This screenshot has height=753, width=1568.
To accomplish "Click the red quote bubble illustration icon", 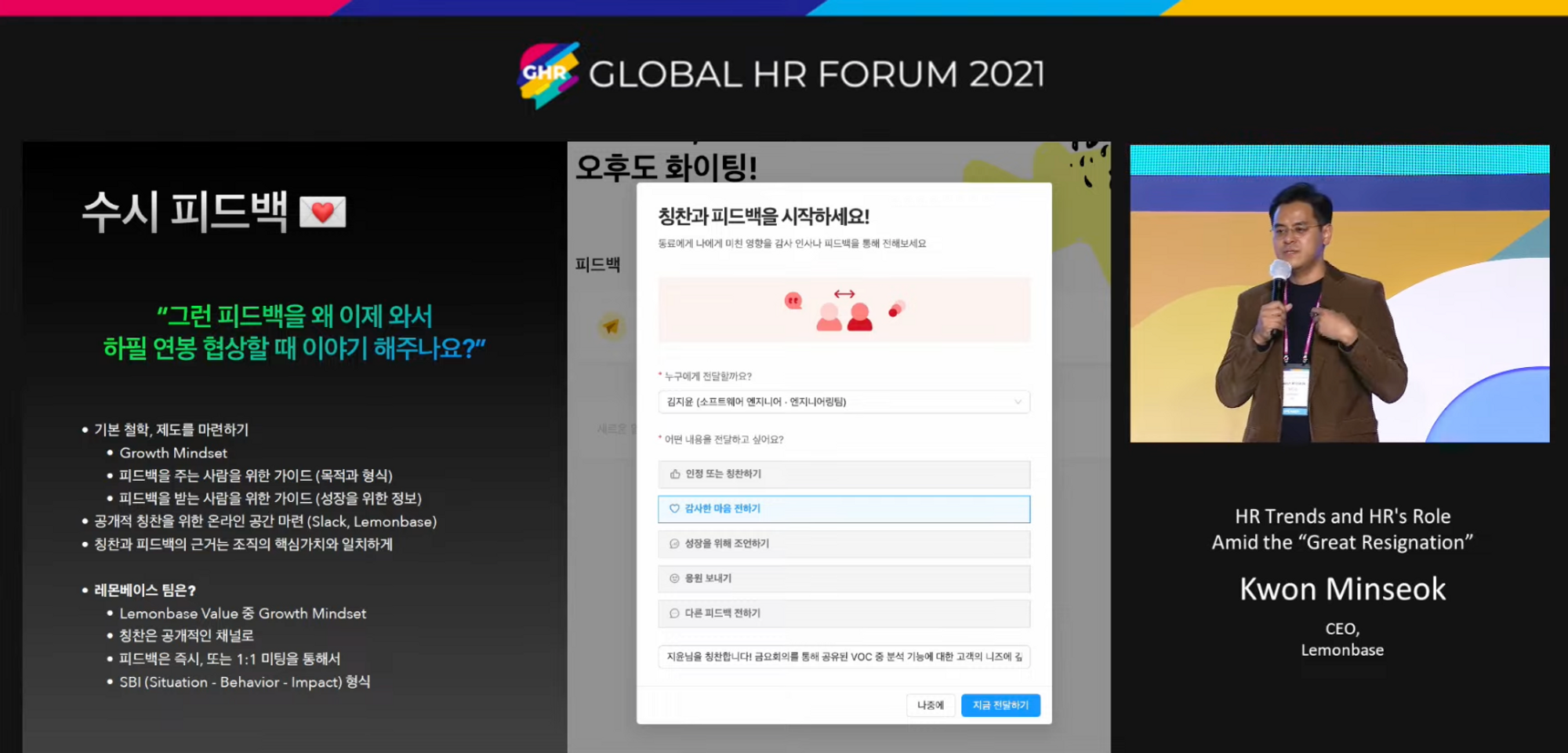I will point(793,300).
